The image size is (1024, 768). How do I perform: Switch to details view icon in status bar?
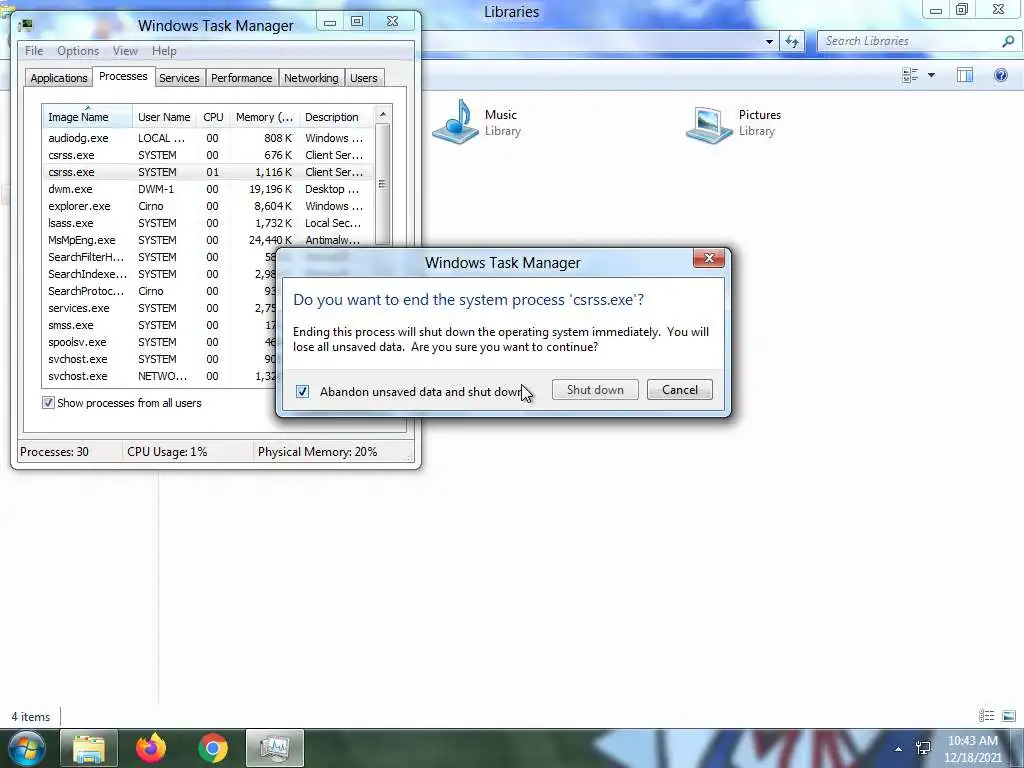coord(986,716)
